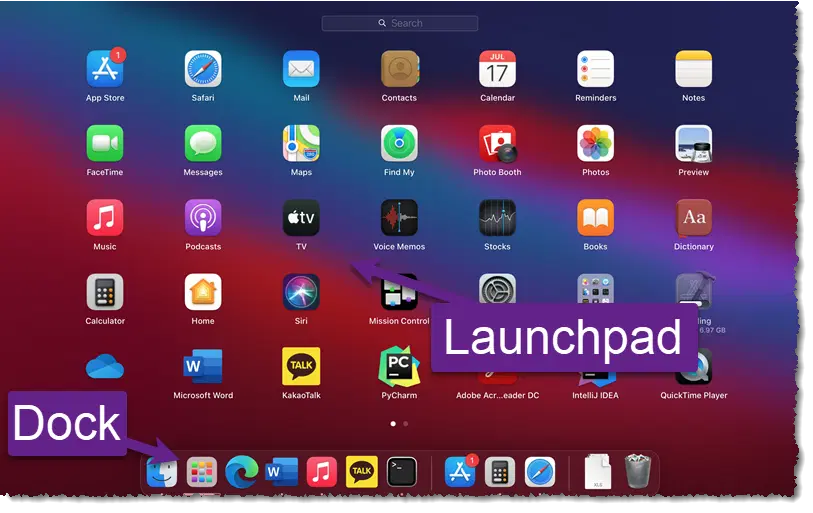The width and height of the screenshot is (813, 513).
Task: Launch the Reminders app
Action: [x=595, y=69]
